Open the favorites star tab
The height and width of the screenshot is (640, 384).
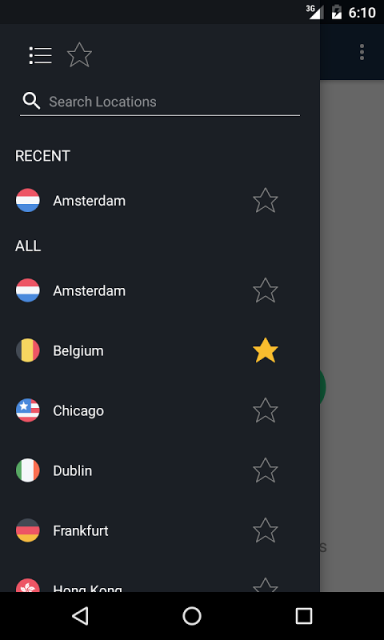click(x=79, y=55)
